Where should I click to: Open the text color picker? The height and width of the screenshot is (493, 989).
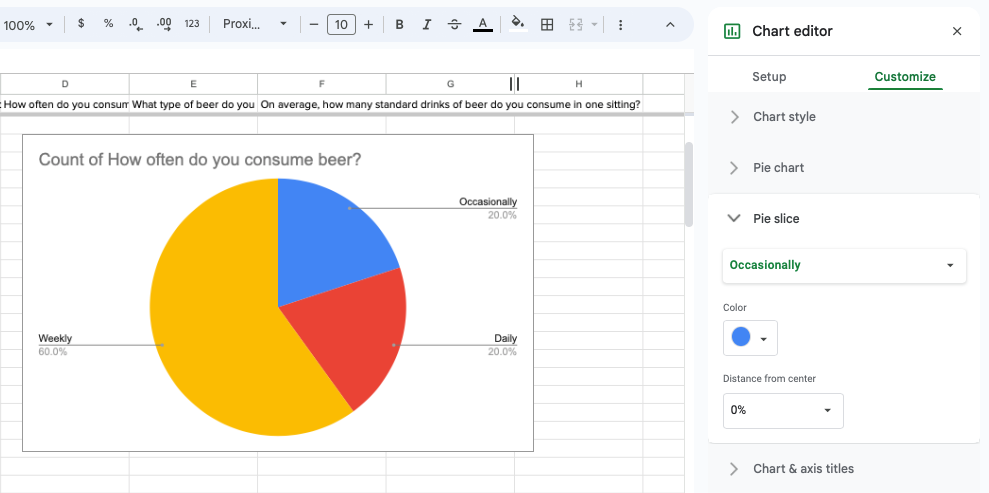point(483,24)
